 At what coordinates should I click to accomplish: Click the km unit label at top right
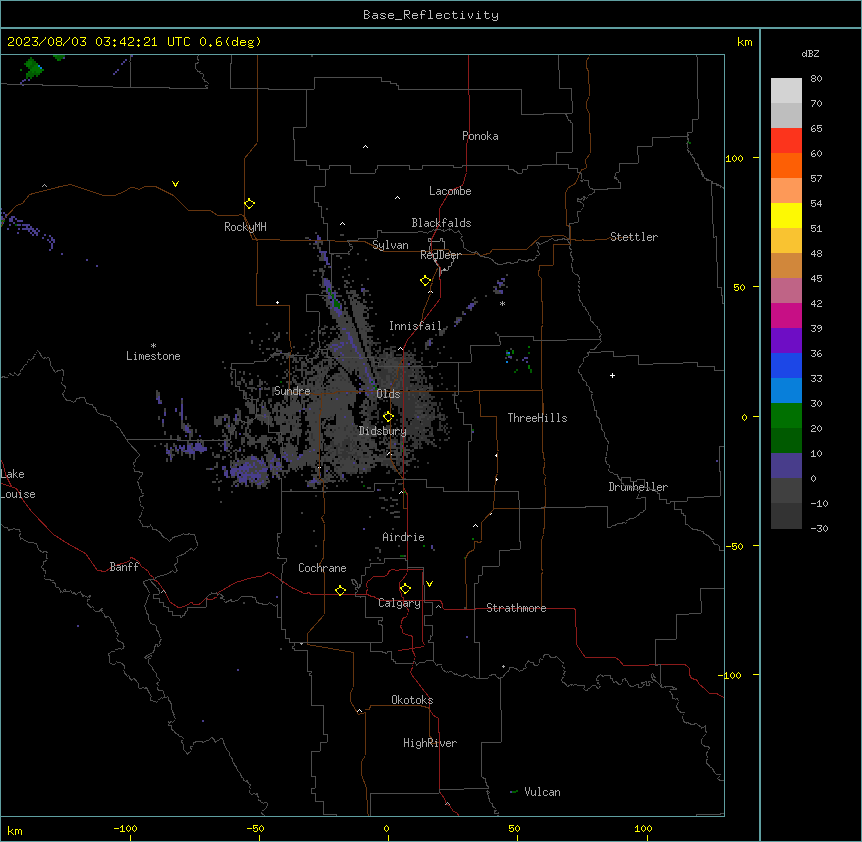pyautogui.click(x=744, y=42)
